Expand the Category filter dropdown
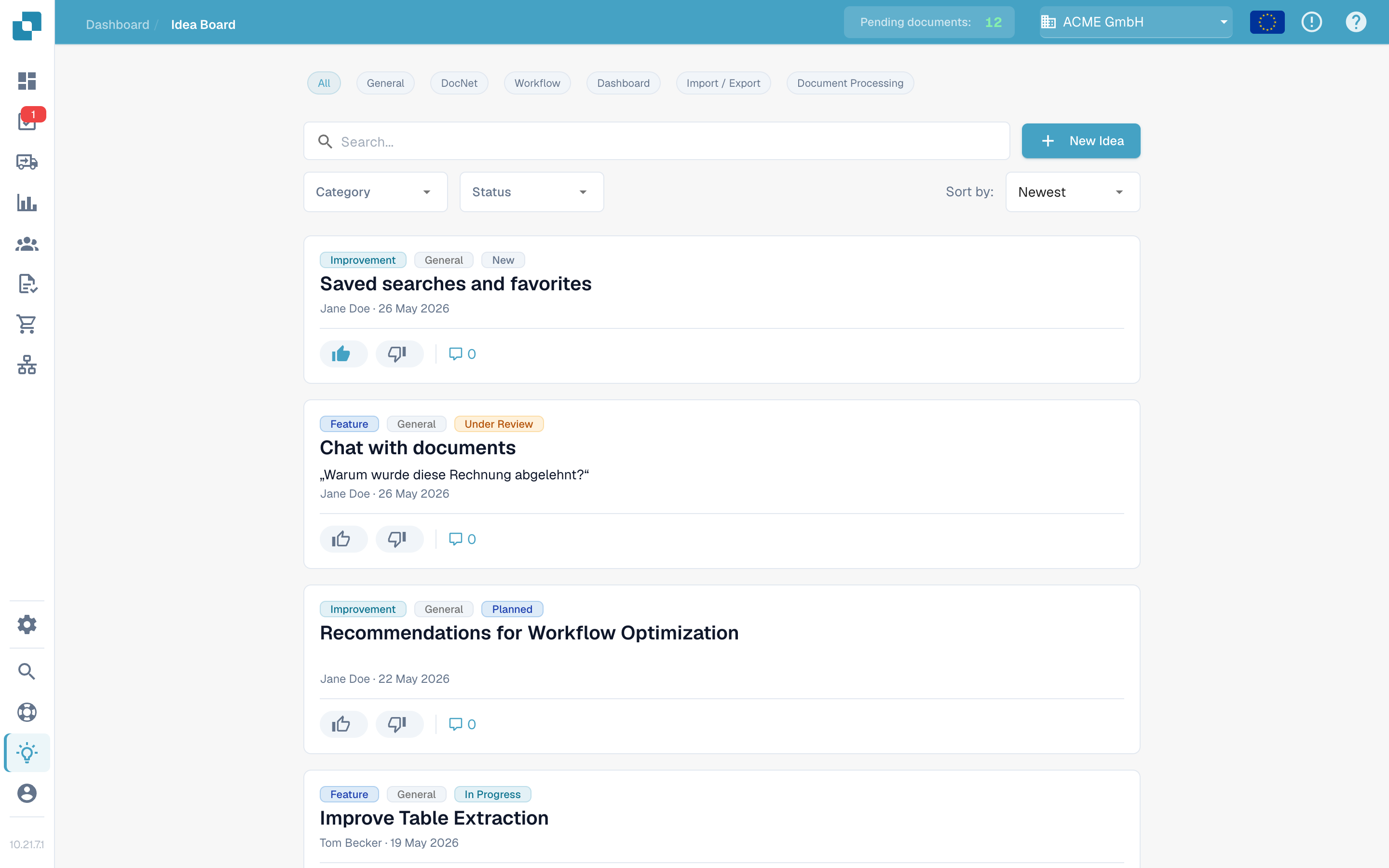 (x=375, y=192)
